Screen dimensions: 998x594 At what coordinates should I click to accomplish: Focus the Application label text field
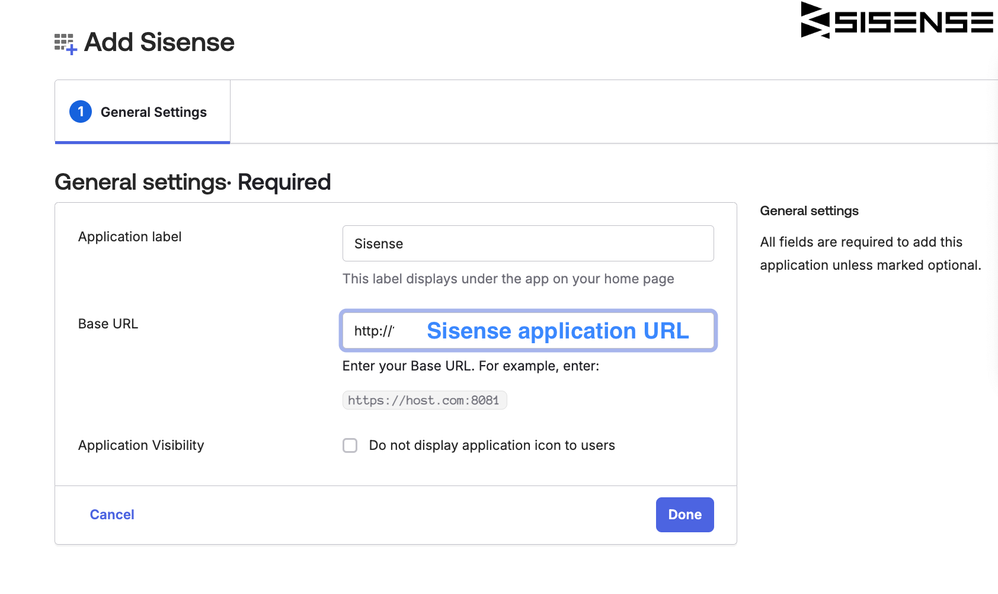click(x=527, y=244)
